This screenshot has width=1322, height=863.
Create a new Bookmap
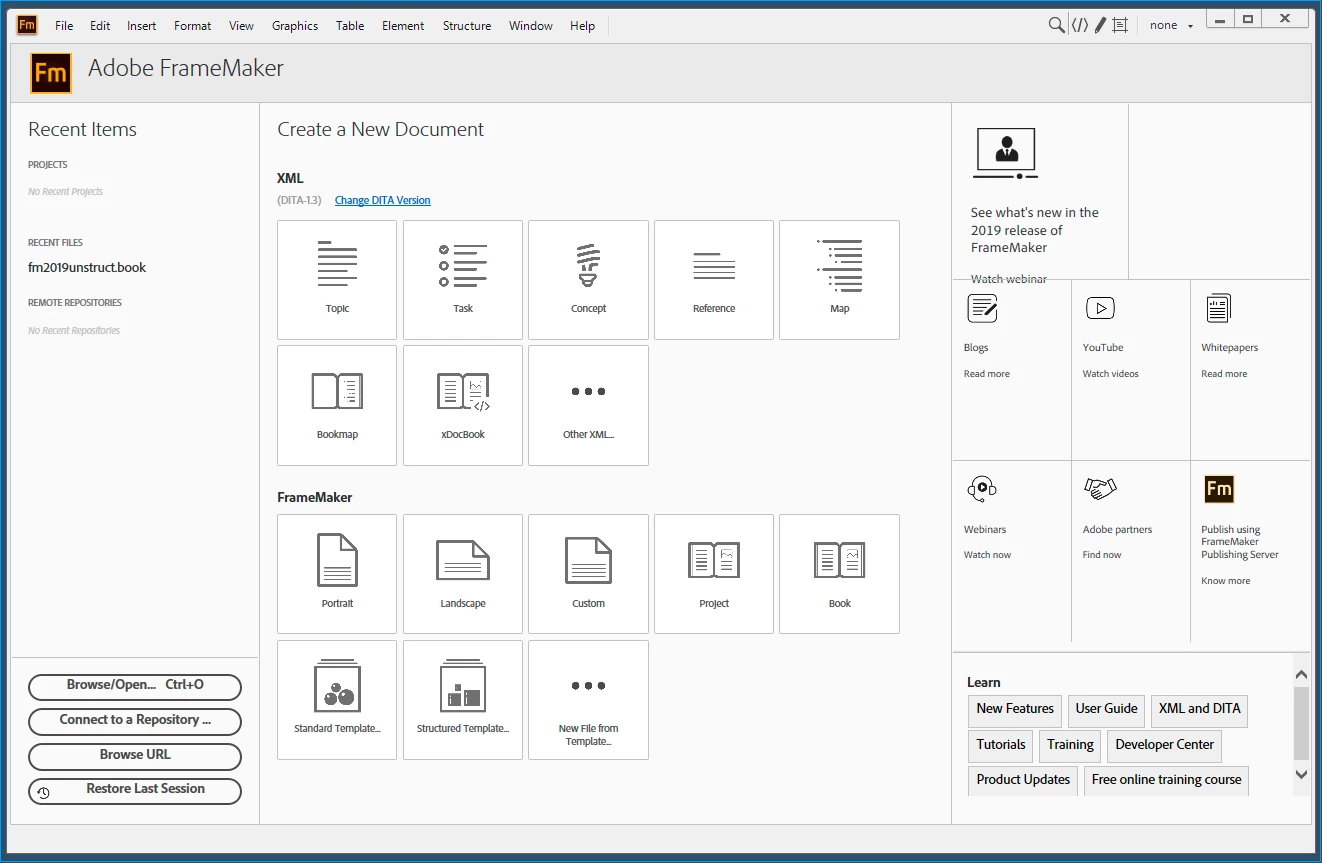pyautogui.click(x=337, y=405)
